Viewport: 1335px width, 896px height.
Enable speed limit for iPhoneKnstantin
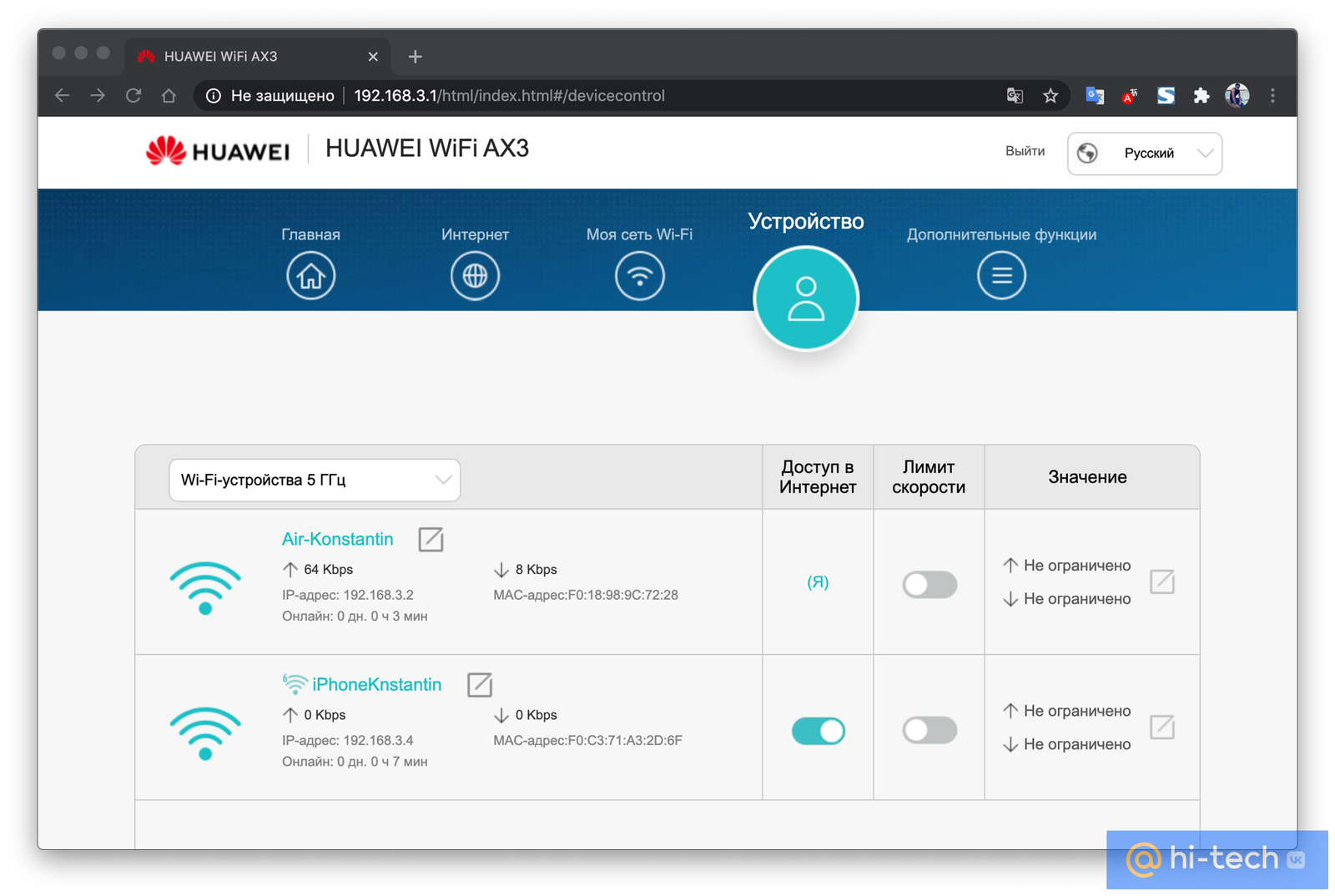tap(929, 730)
